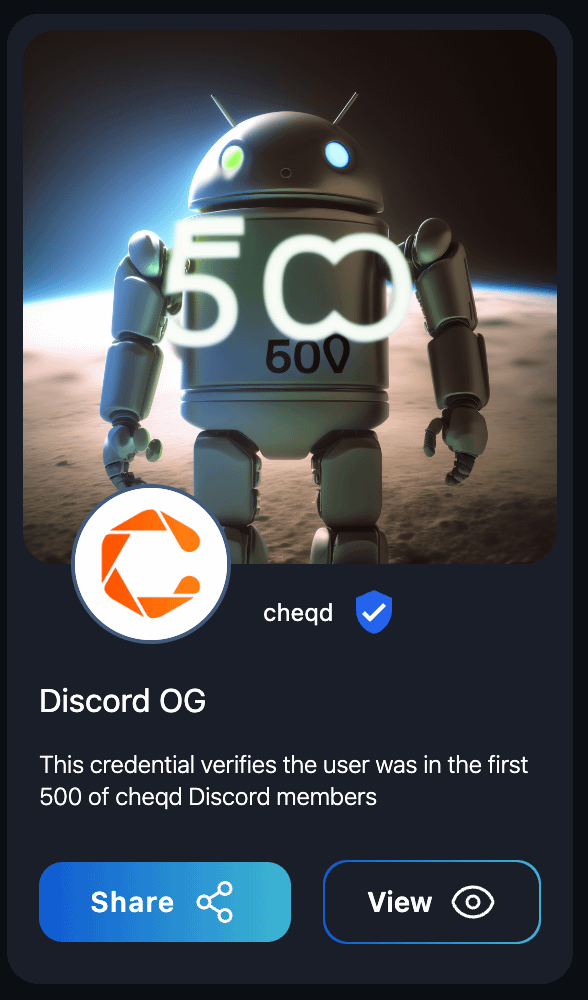The height and width of the screenshot is (1000, 588).
Task: Select the cheqd issuer name
Action: pyautogui.click(x=298, y=613)
